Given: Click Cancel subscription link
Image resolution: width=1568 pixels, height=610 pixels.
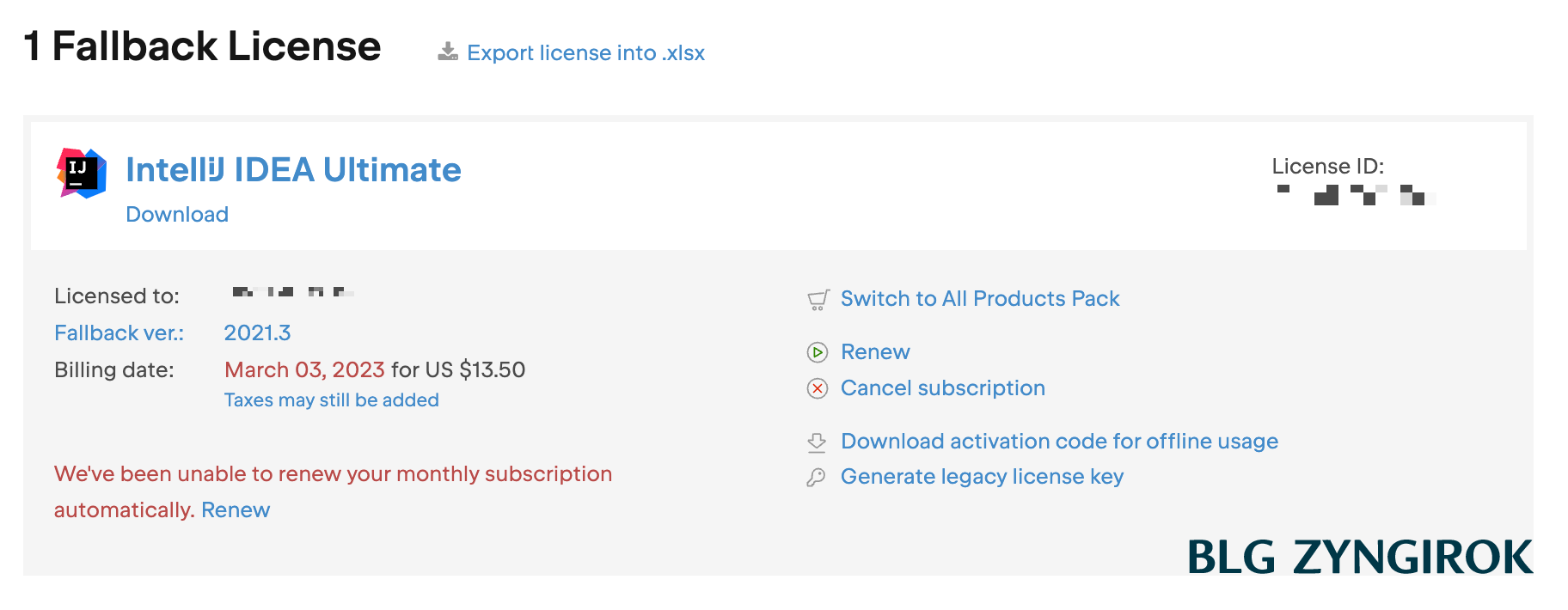Looking at the screenshot, I should click(942, 388).
